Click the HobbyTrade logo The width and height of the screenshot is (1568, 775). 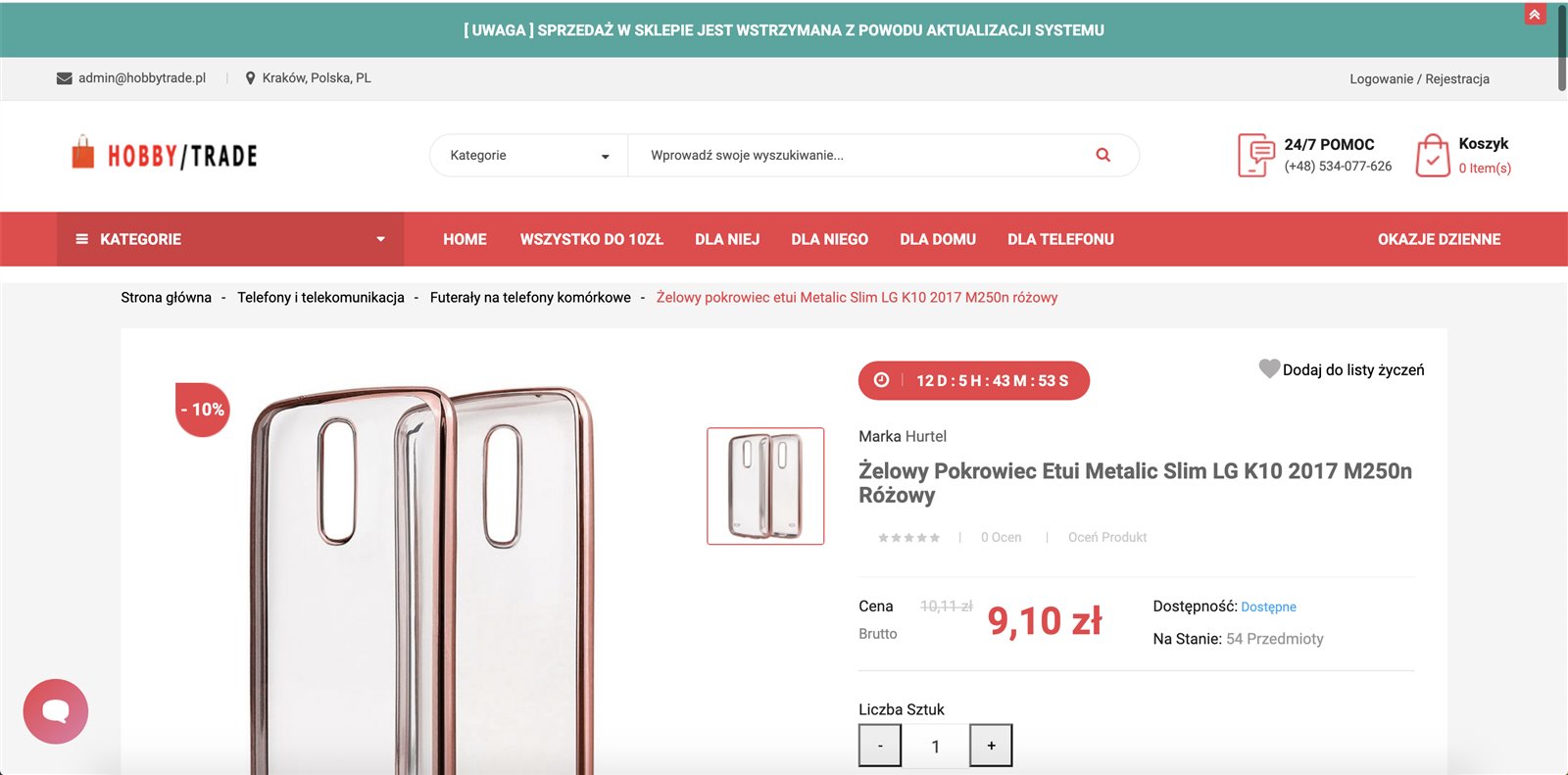tap(165, 155)
